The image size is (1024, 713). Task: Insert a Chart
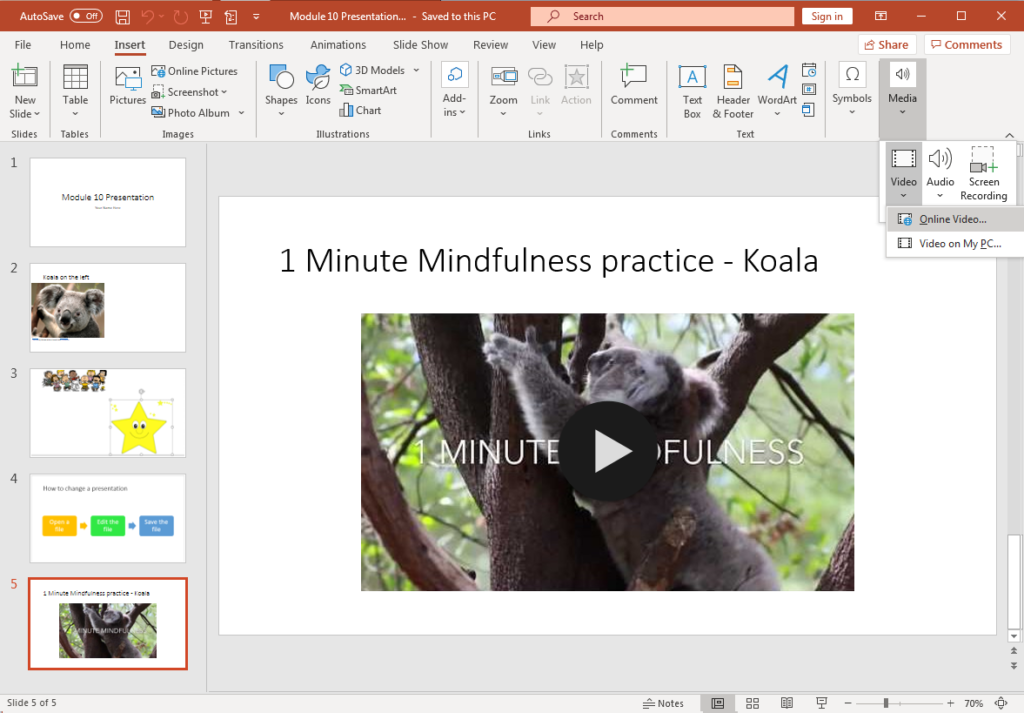click(362, 110)
